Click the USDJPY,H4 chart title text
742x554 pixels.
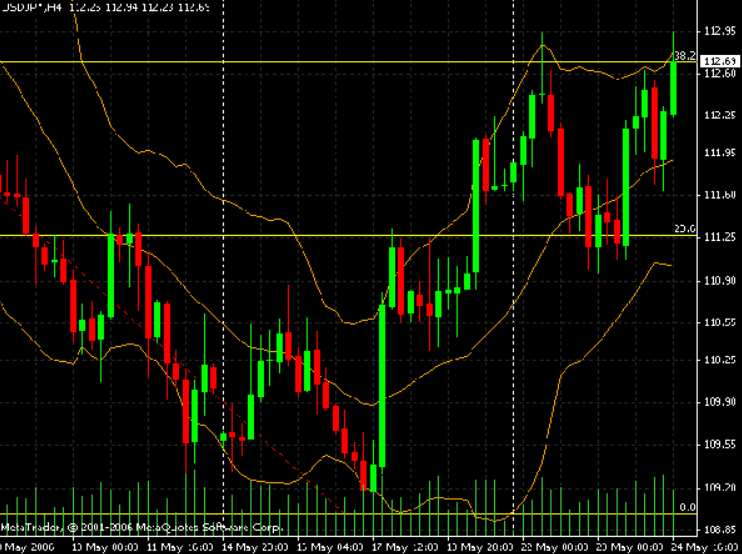point(31,7)
